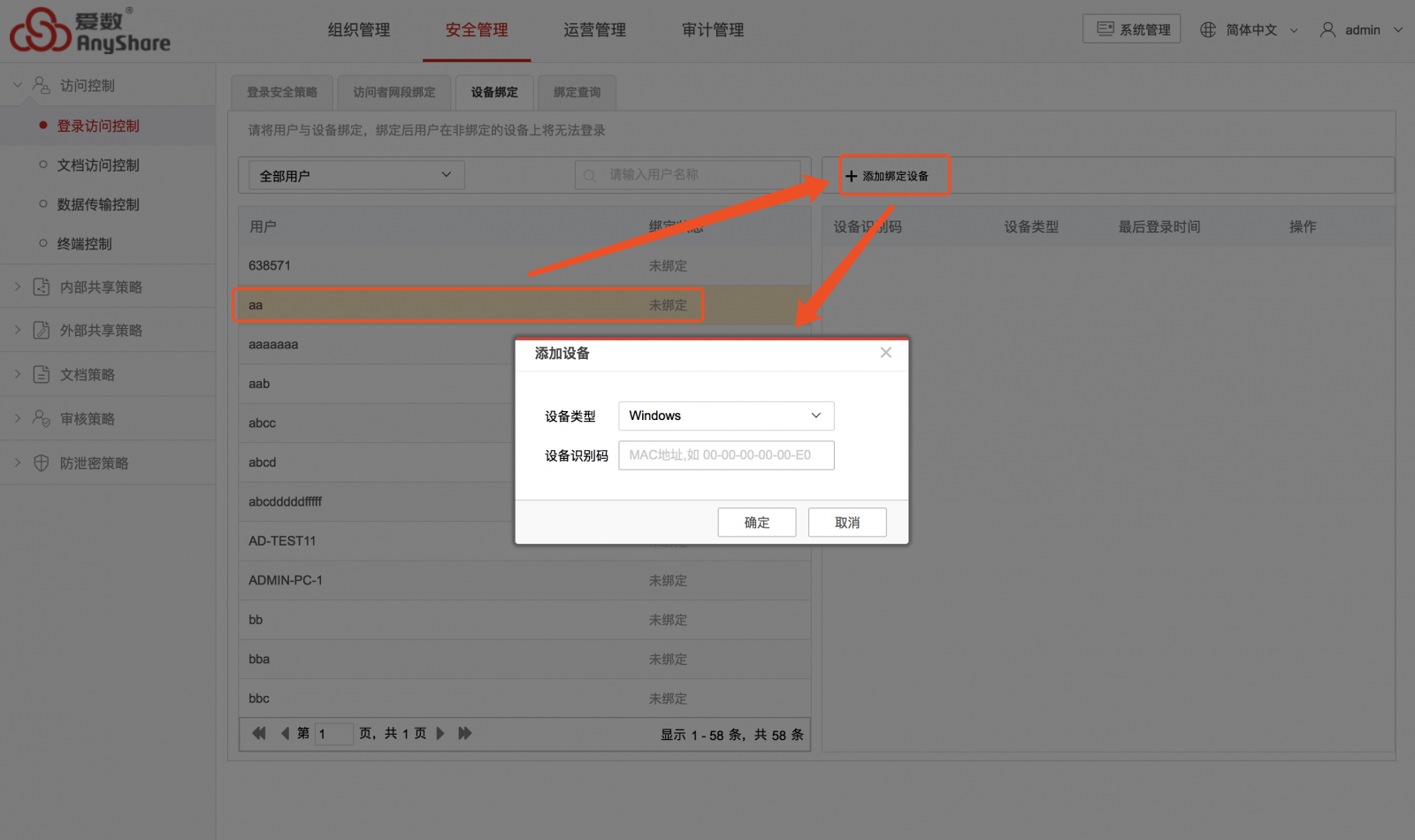The width and height of the screenshot is (1415, 840).
Task: Switch to the 绑定查询 tab
Action: [x=577, y=92]
